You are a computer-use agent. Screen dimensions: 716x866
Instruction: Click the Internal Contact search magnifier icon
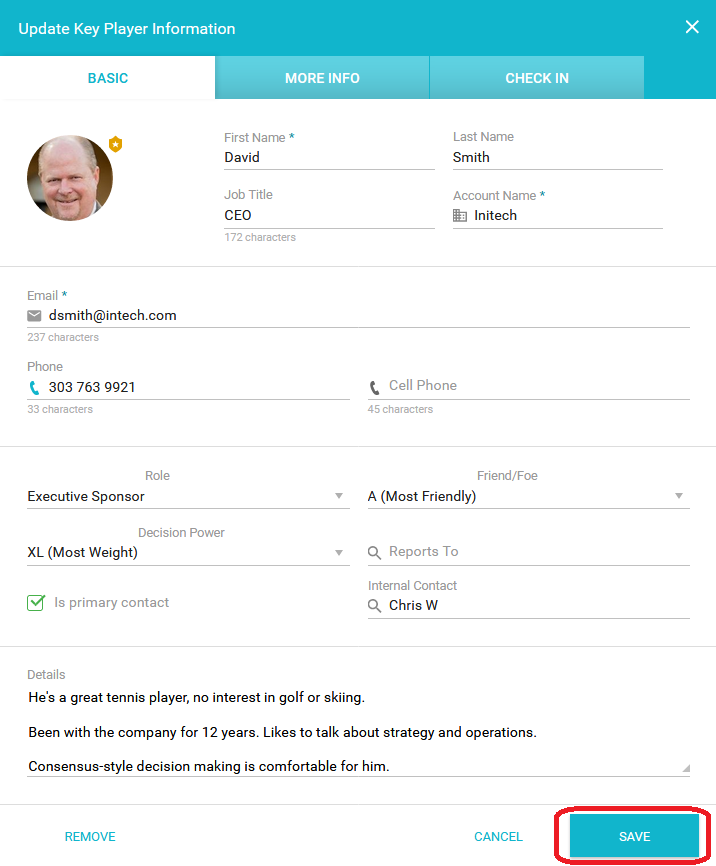tap(375, 606)
